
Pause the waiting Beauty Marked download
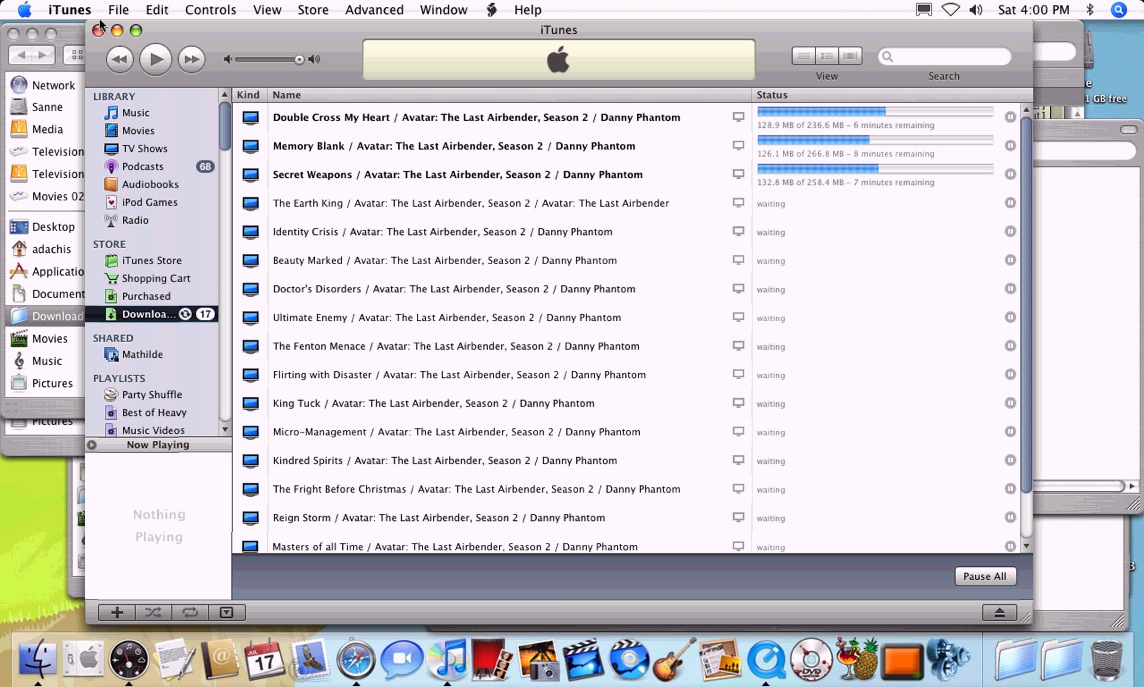tap(1010, 260)
